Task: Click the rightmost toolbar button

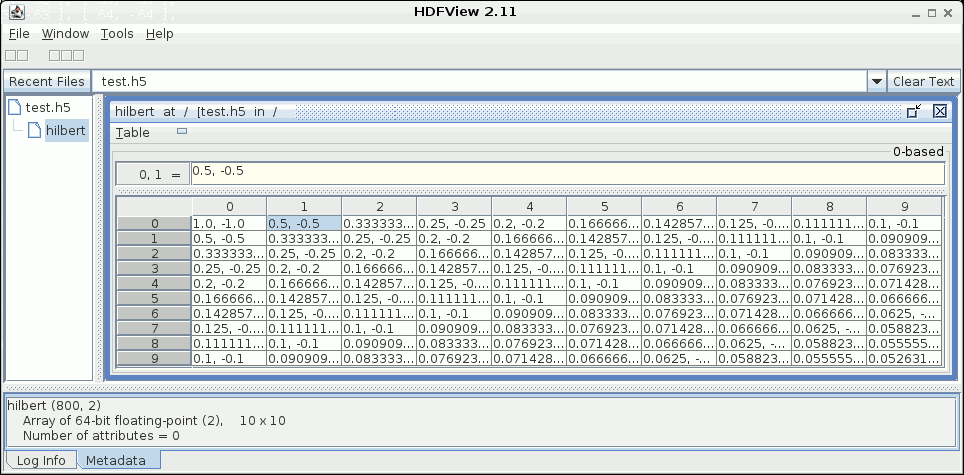Action: tap(80, 56)
